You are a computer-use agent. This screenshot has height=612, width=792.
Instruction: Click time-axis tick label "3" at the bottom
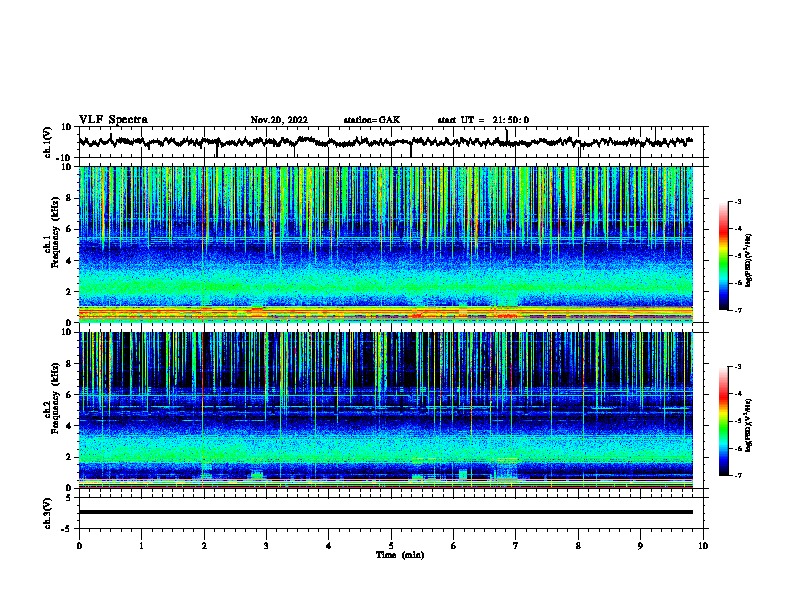(x=266, y=546)
